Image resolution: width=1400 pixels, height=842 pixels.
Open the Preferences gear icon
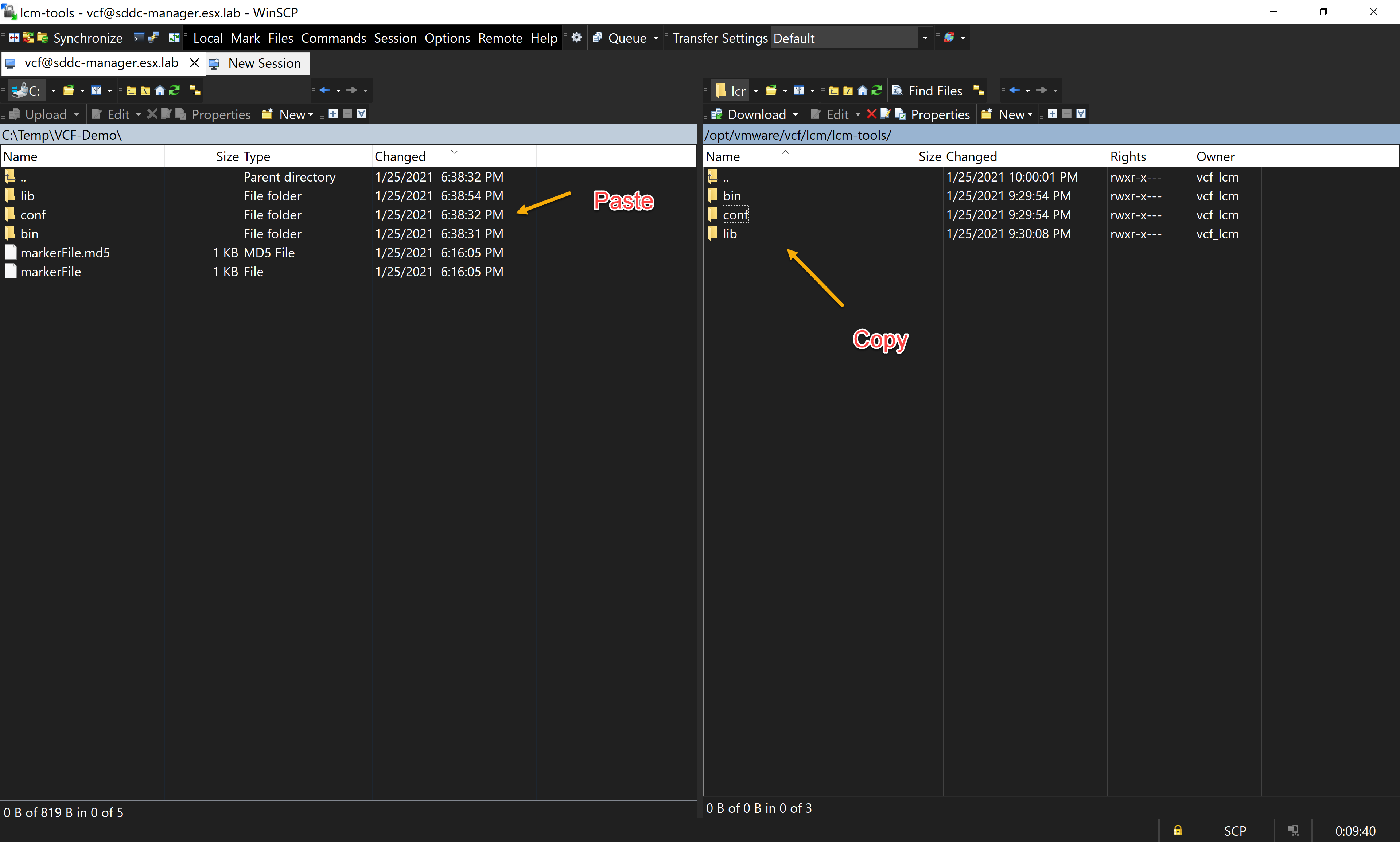click(x=576, y=38)
